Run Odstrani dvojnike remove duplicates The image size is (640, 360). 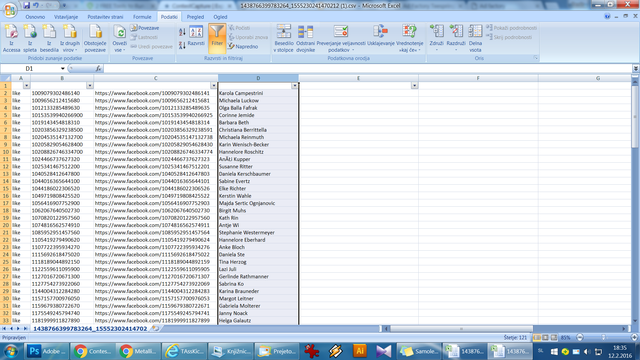[x=305, y=38]
